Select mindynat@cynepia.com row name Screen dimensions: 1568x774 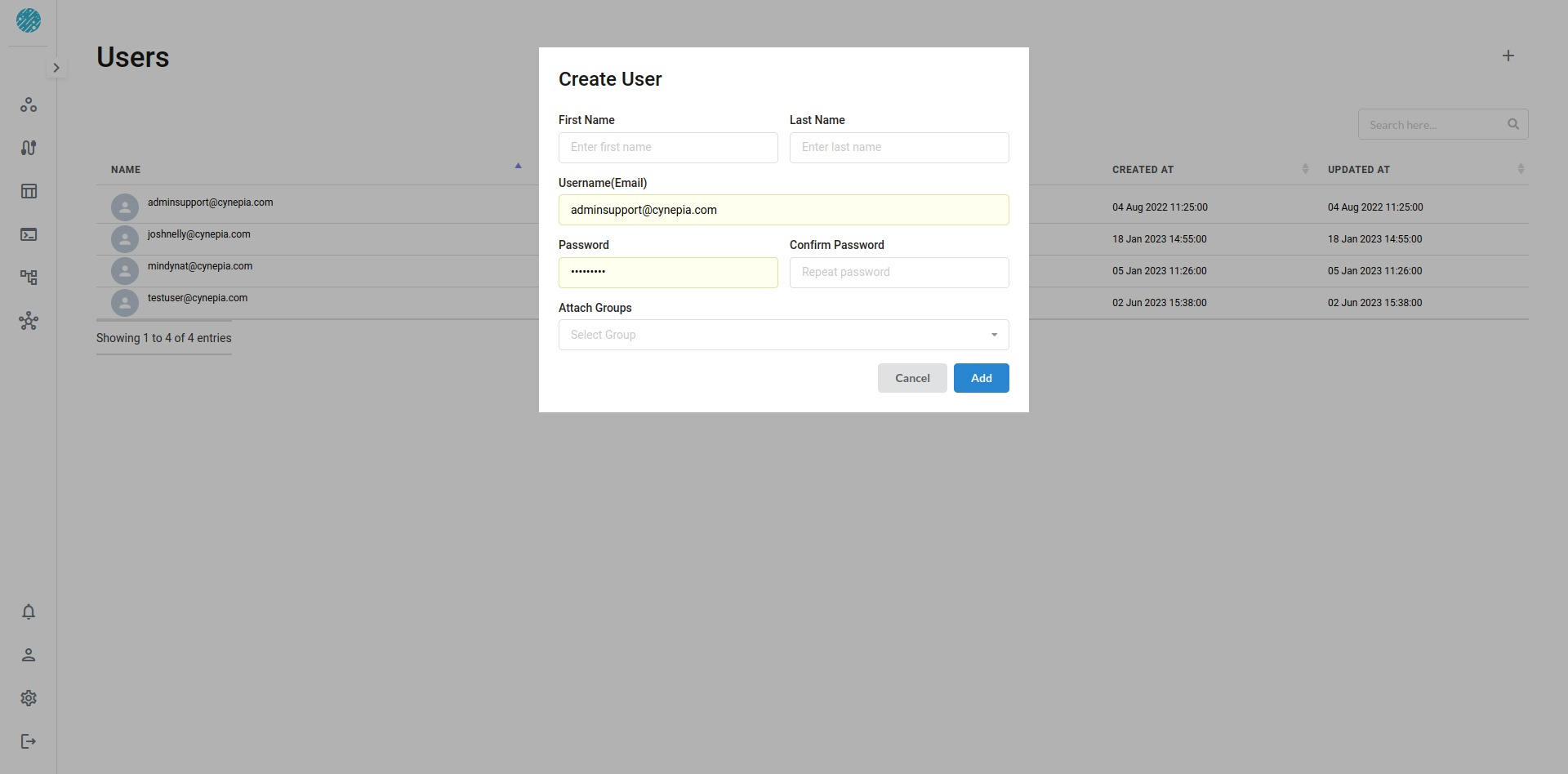[x=200, y=266]
